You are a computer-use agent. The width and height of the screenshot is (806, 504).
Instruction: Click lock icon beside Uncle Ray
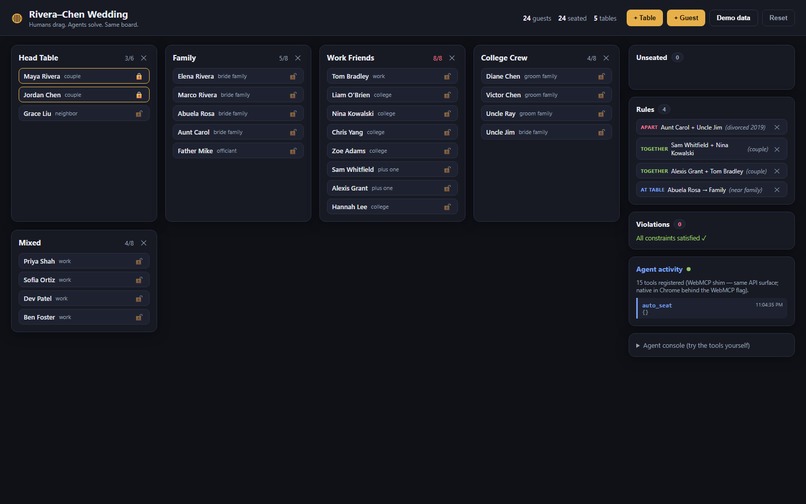coord(601,114)
